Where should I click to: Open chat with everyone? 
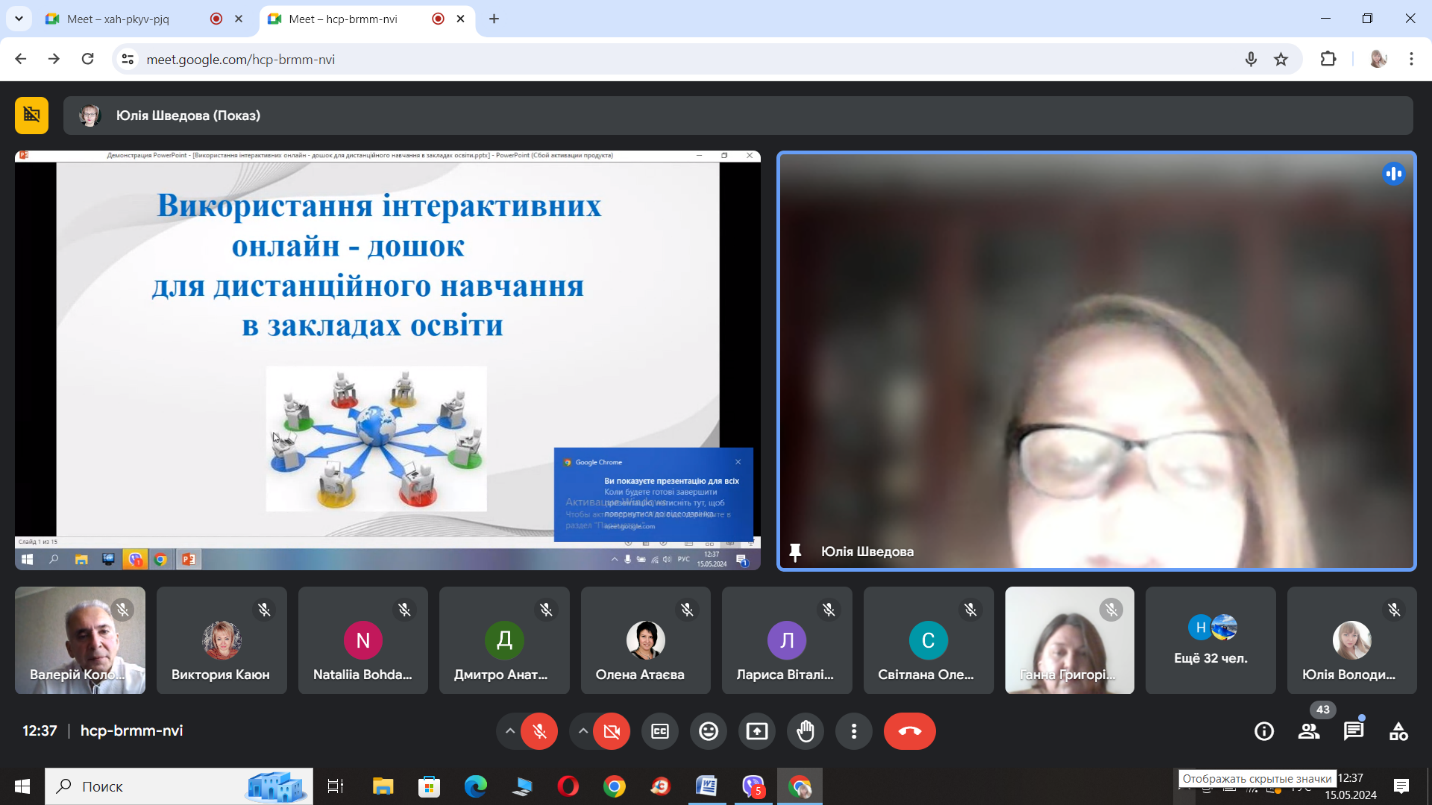pos(1354,732)
